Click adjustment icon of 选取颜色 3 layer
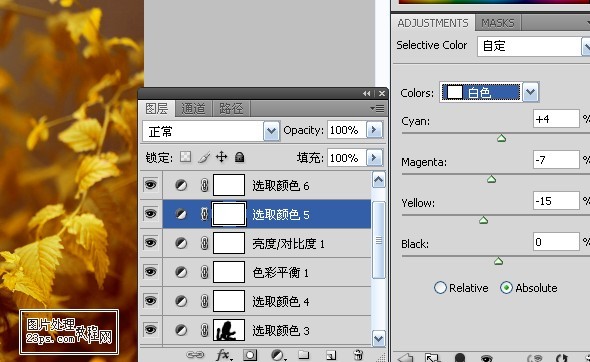The height and width of the screenshot is (362, 590). click(x=181, y=330)
